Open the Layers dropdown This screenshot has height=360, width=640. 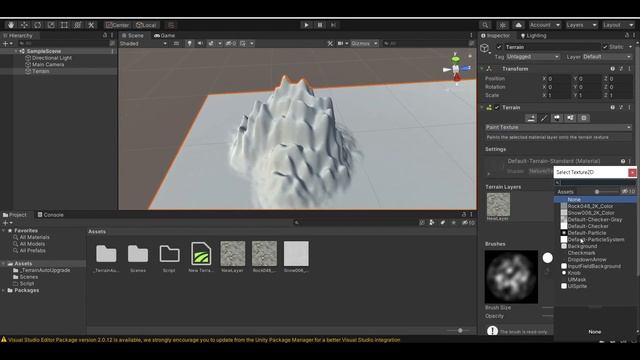(581, 25)
